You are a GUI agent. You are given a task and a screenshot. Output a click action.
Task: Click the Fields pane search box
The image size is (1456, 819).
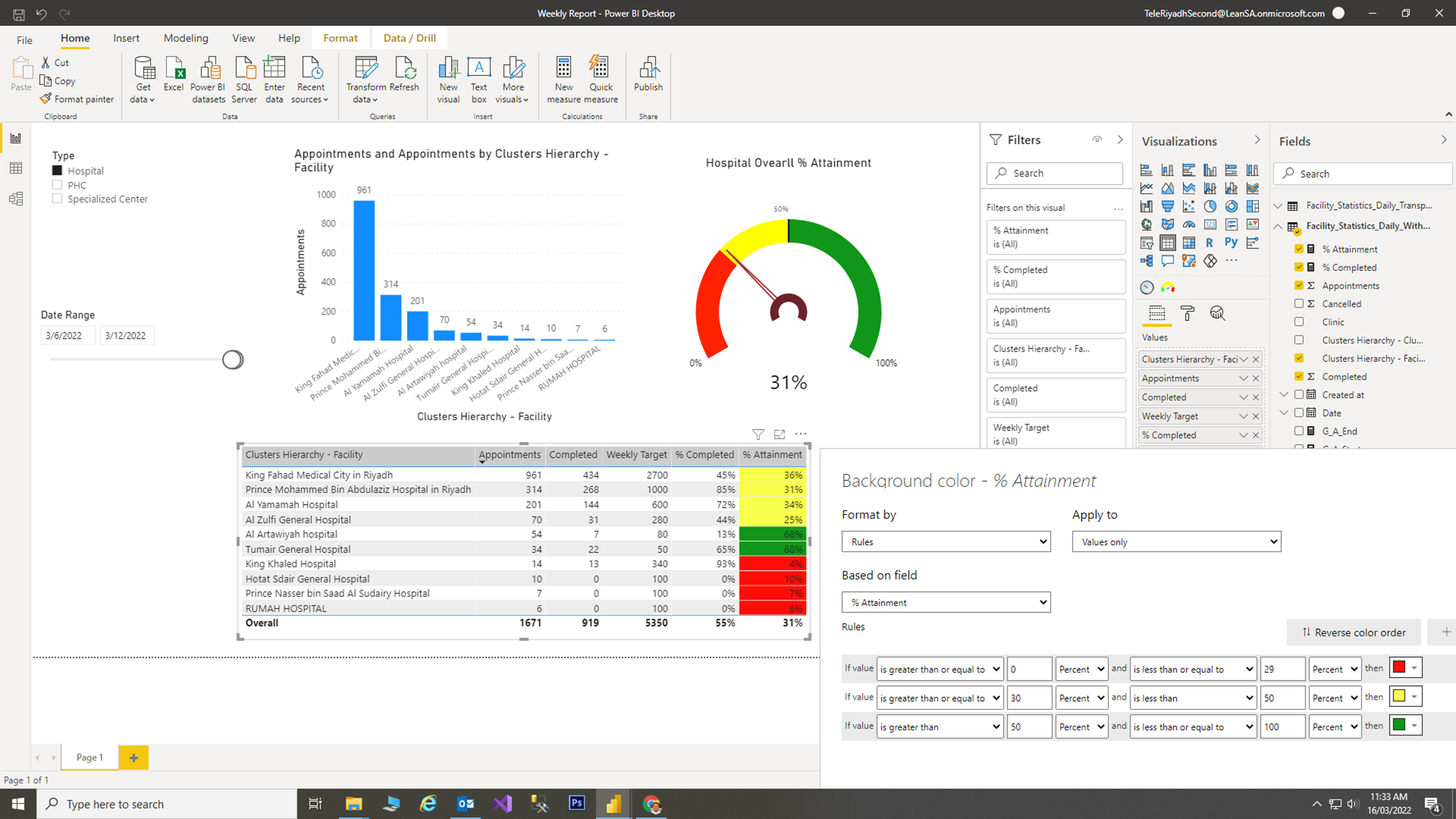pyautogui.click(x=1362, y=173)
